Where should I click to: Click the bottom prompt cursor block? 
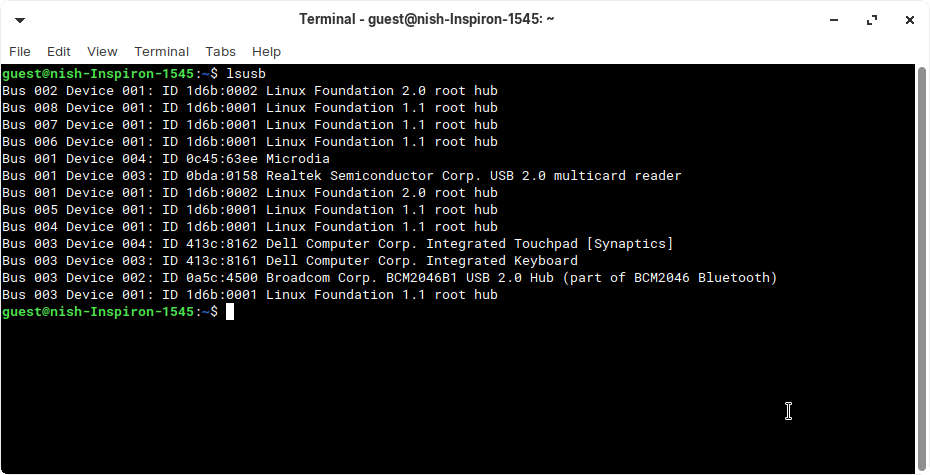tap(230, 312)
